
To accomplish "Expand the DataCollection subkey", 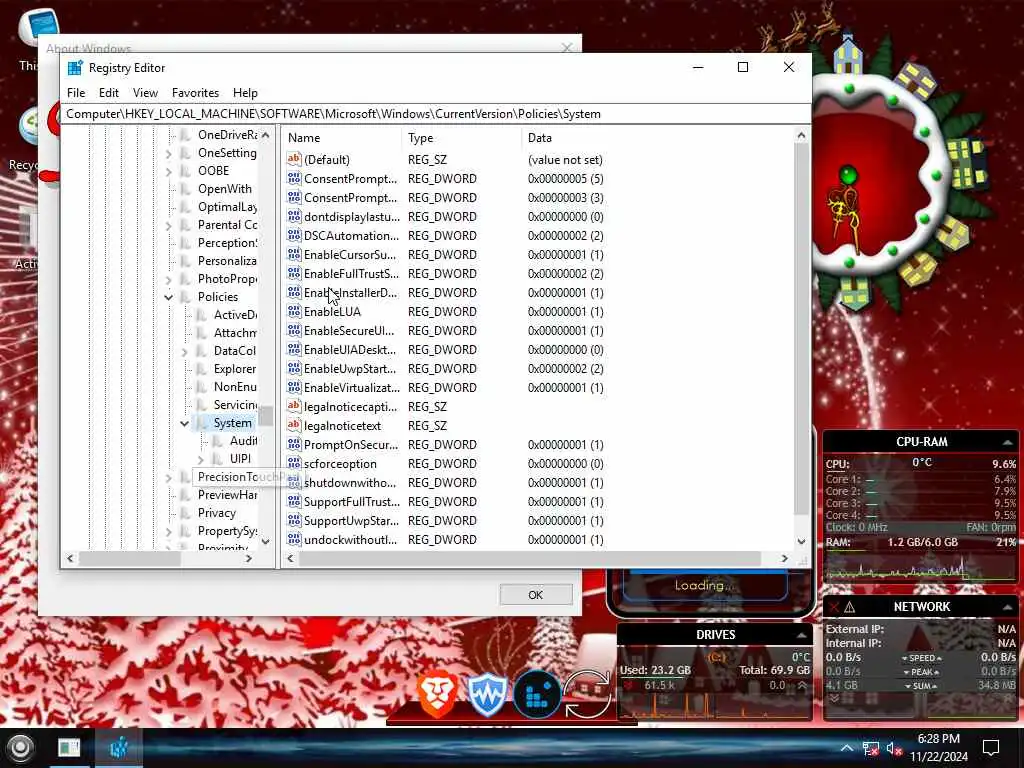I will click(x=185, y=351).
